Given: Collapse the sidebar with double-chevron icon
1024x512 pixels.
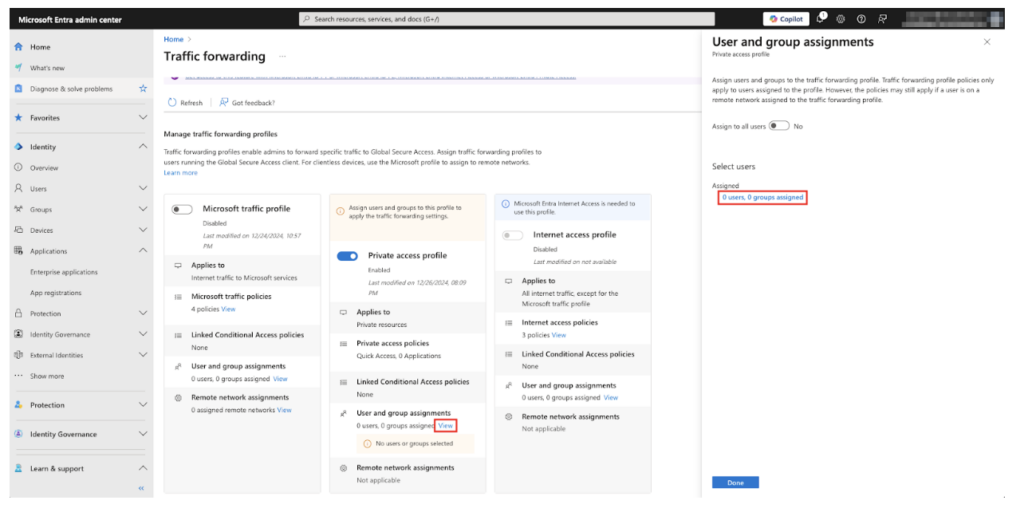Looking at the screenshot, I should click(141, 488).
